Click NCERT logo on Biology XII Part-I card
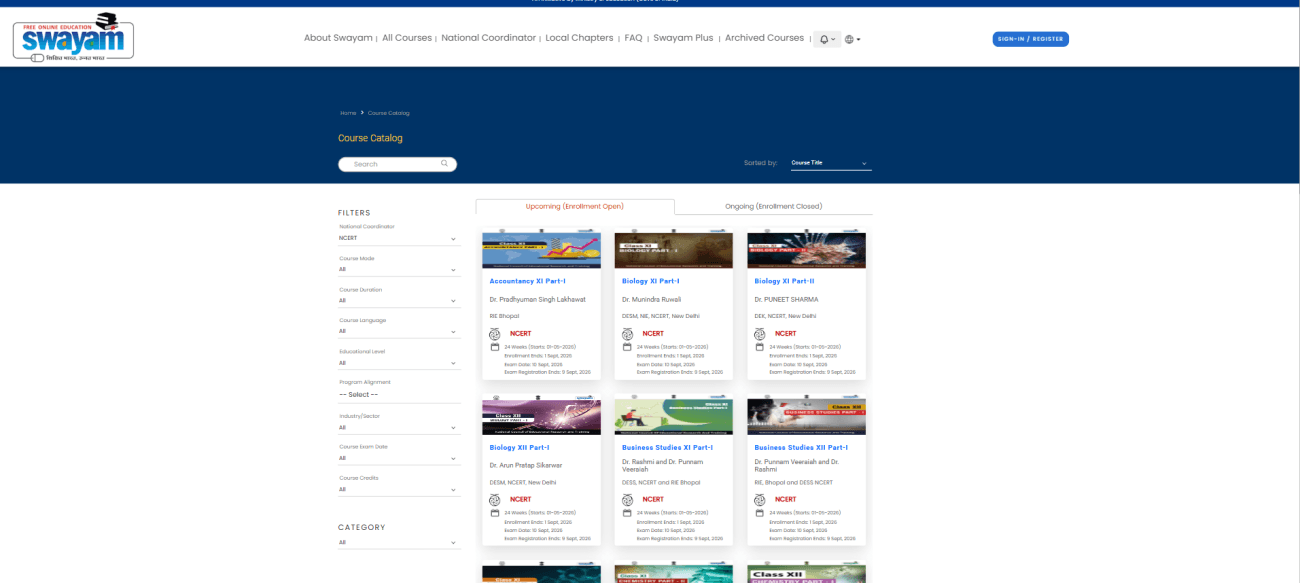 point(495,499)
